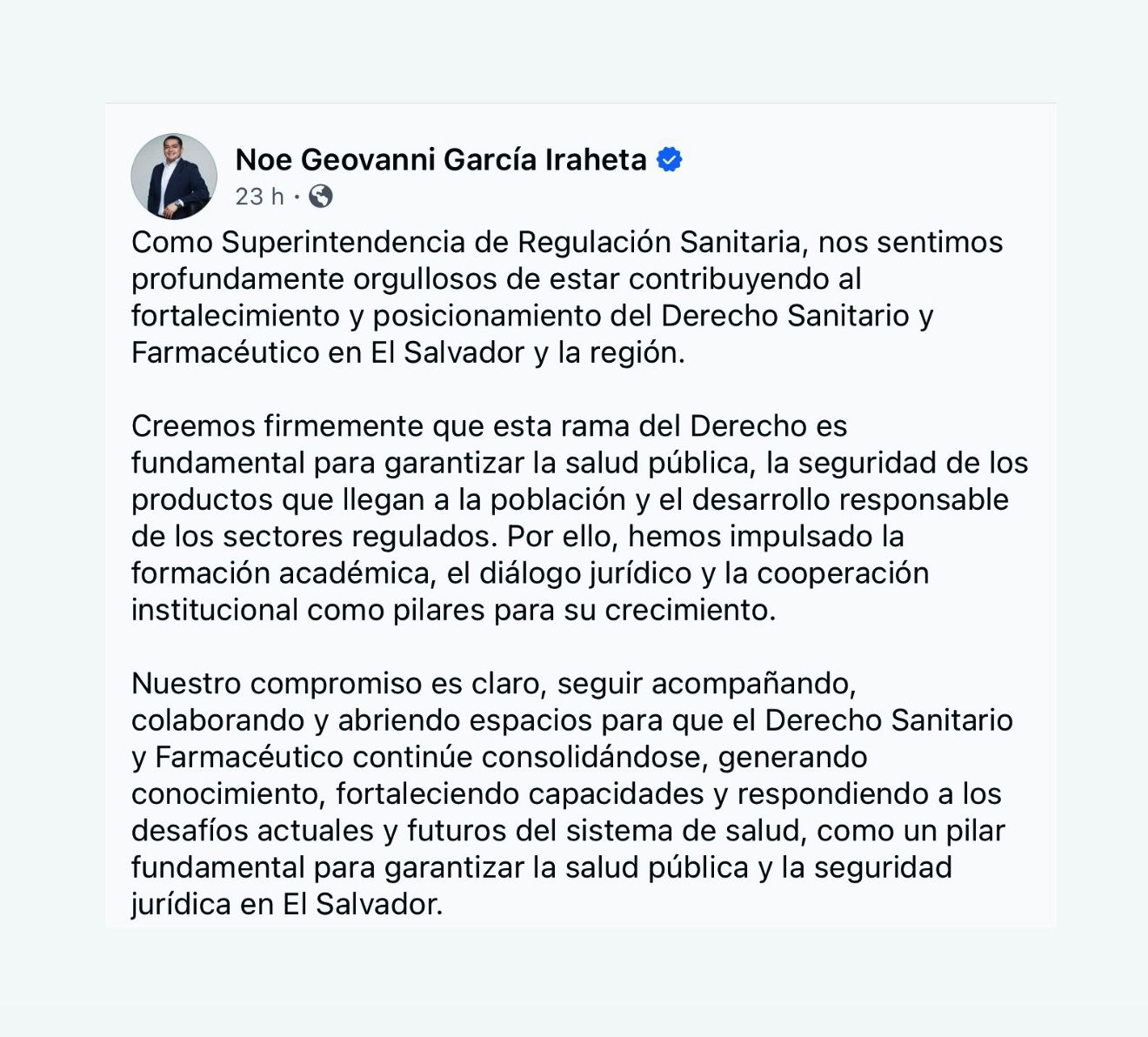Click the final line "jurídica en El Salvador"
1148x1037 pixels.
tap(286, 904)
